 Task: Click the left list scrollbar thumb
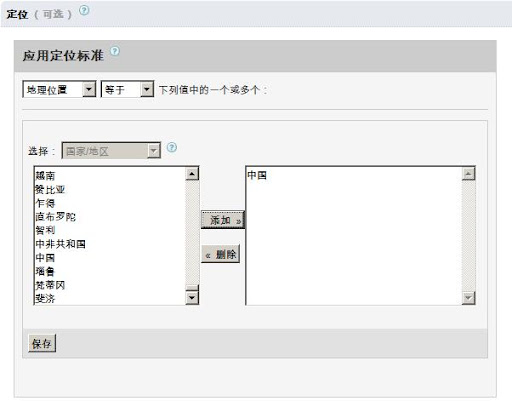(x=192, y=288)
